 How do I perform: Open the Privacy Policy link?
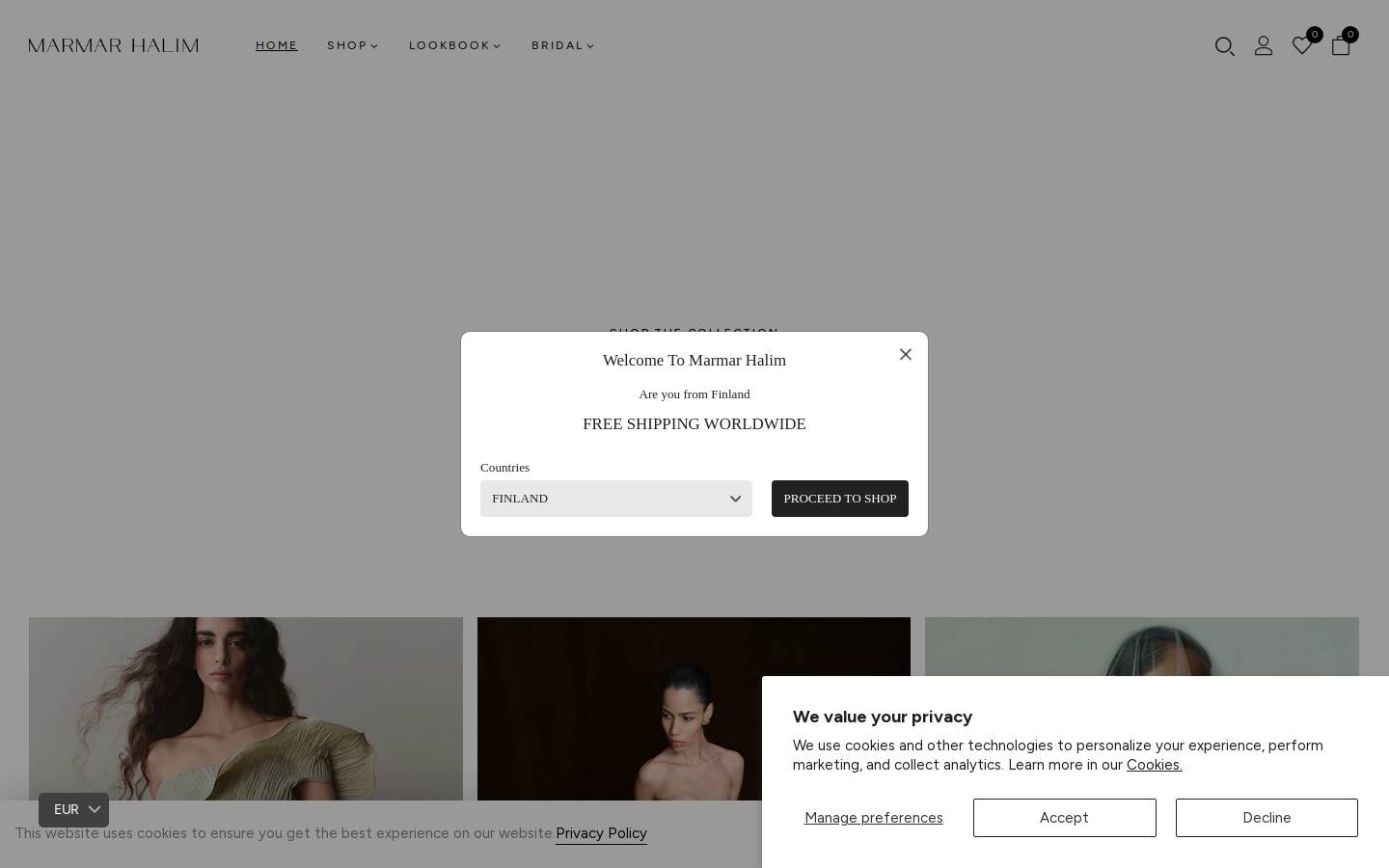pos(601,833)
